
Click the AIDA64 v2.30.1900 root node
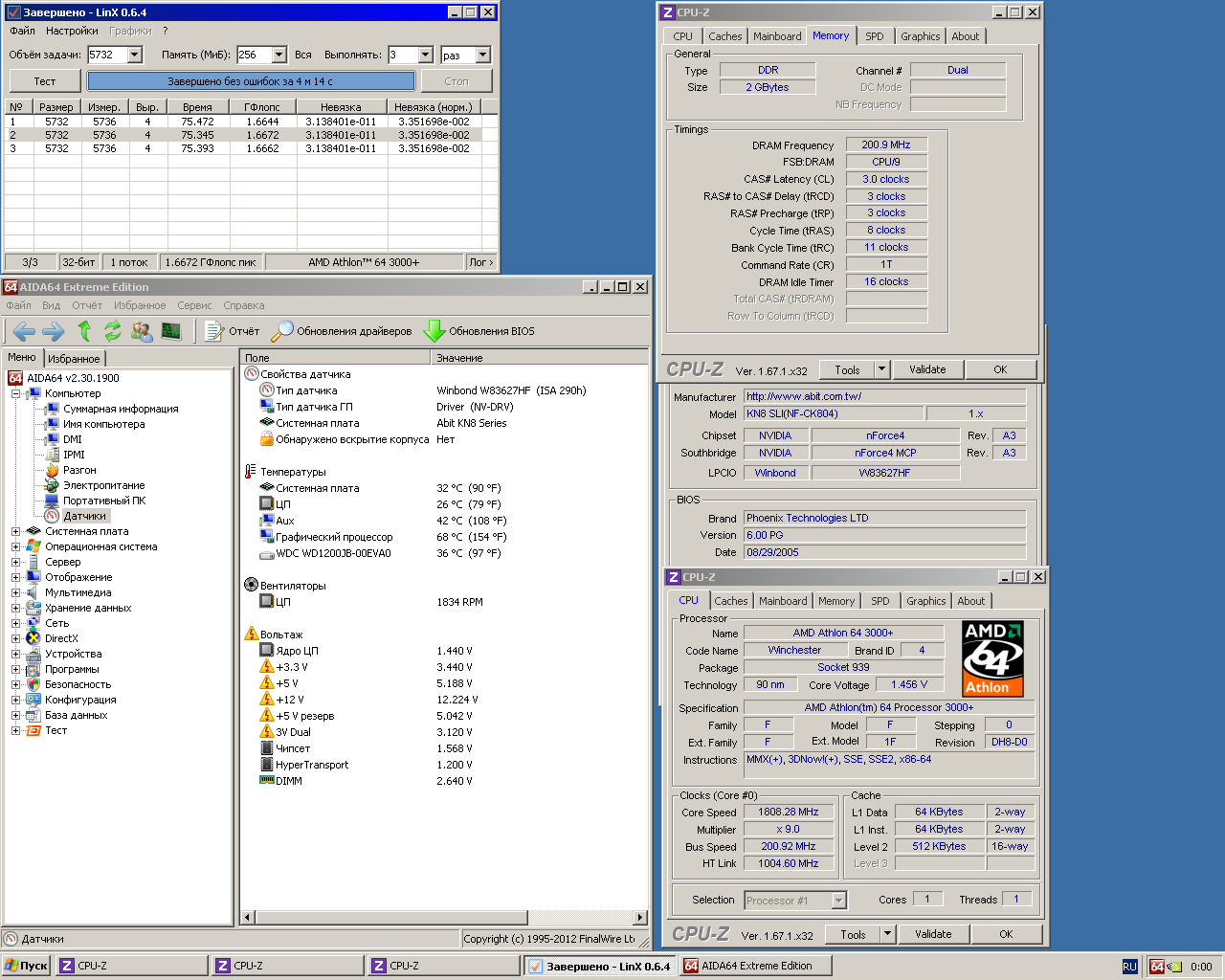tap(73, 378)
